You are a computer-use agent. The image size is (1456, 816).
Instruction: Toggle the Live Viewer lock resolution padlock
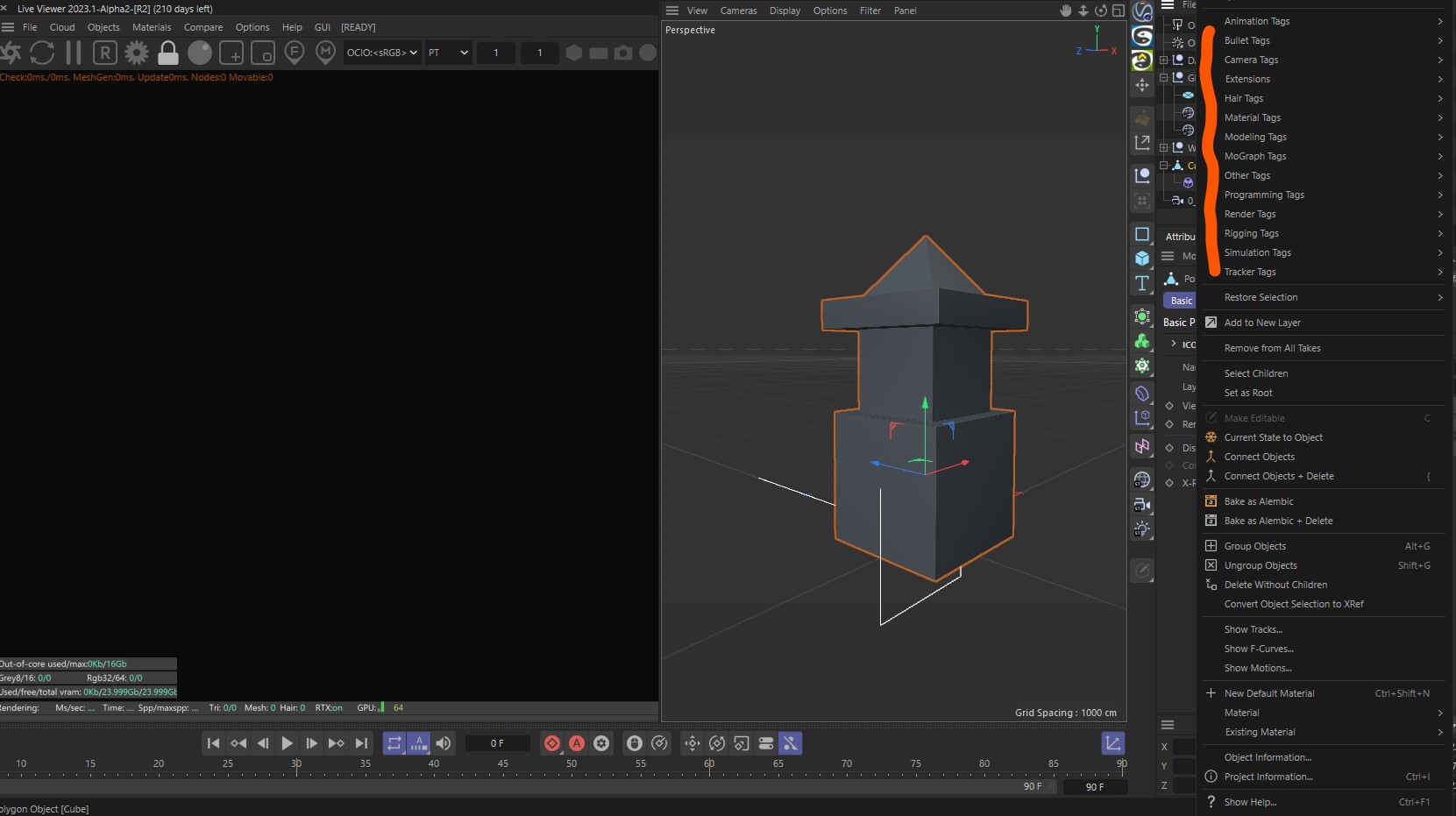[x=168, y=53]
